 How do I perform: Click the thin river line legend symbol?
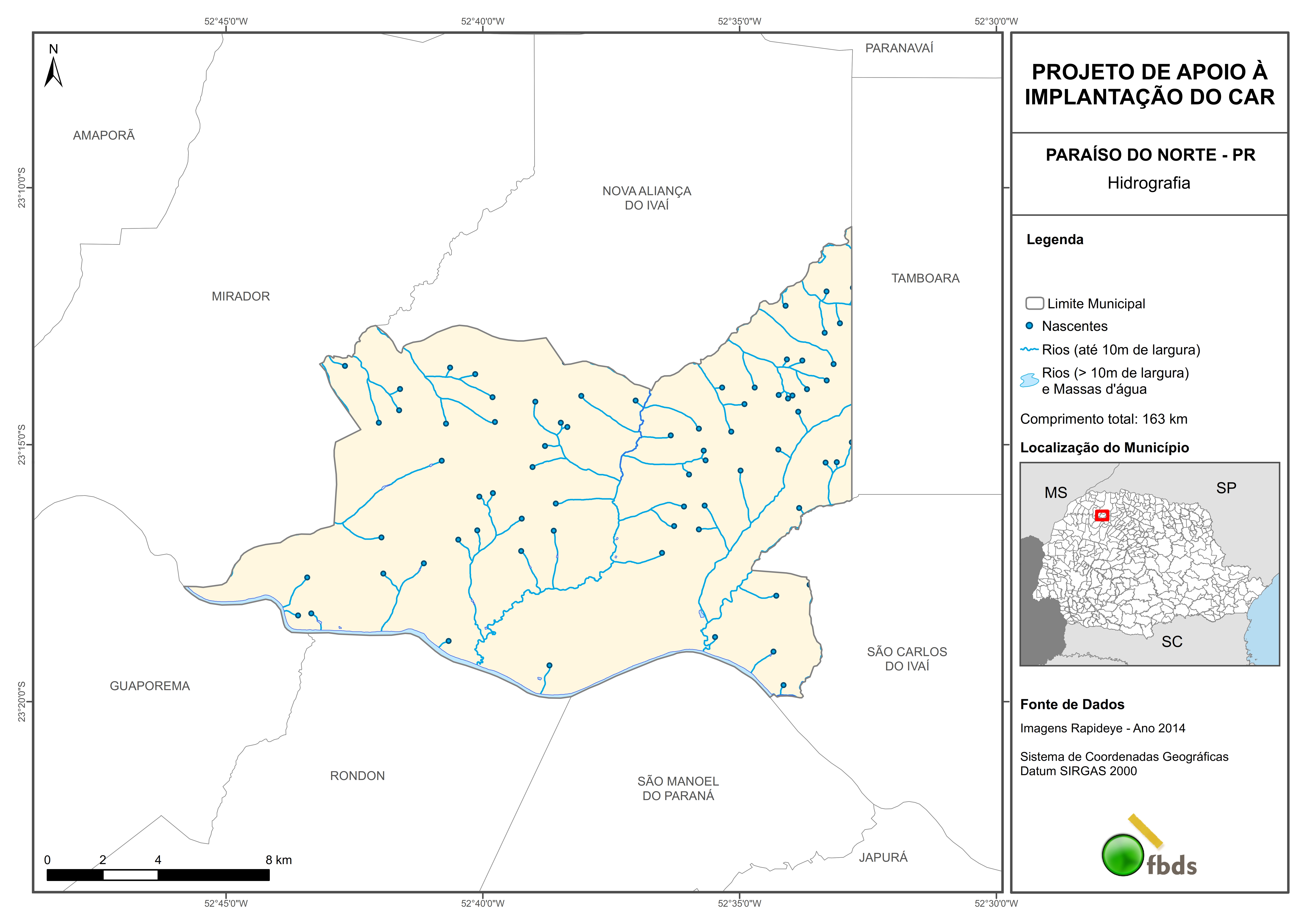[x=1029, y=349]
